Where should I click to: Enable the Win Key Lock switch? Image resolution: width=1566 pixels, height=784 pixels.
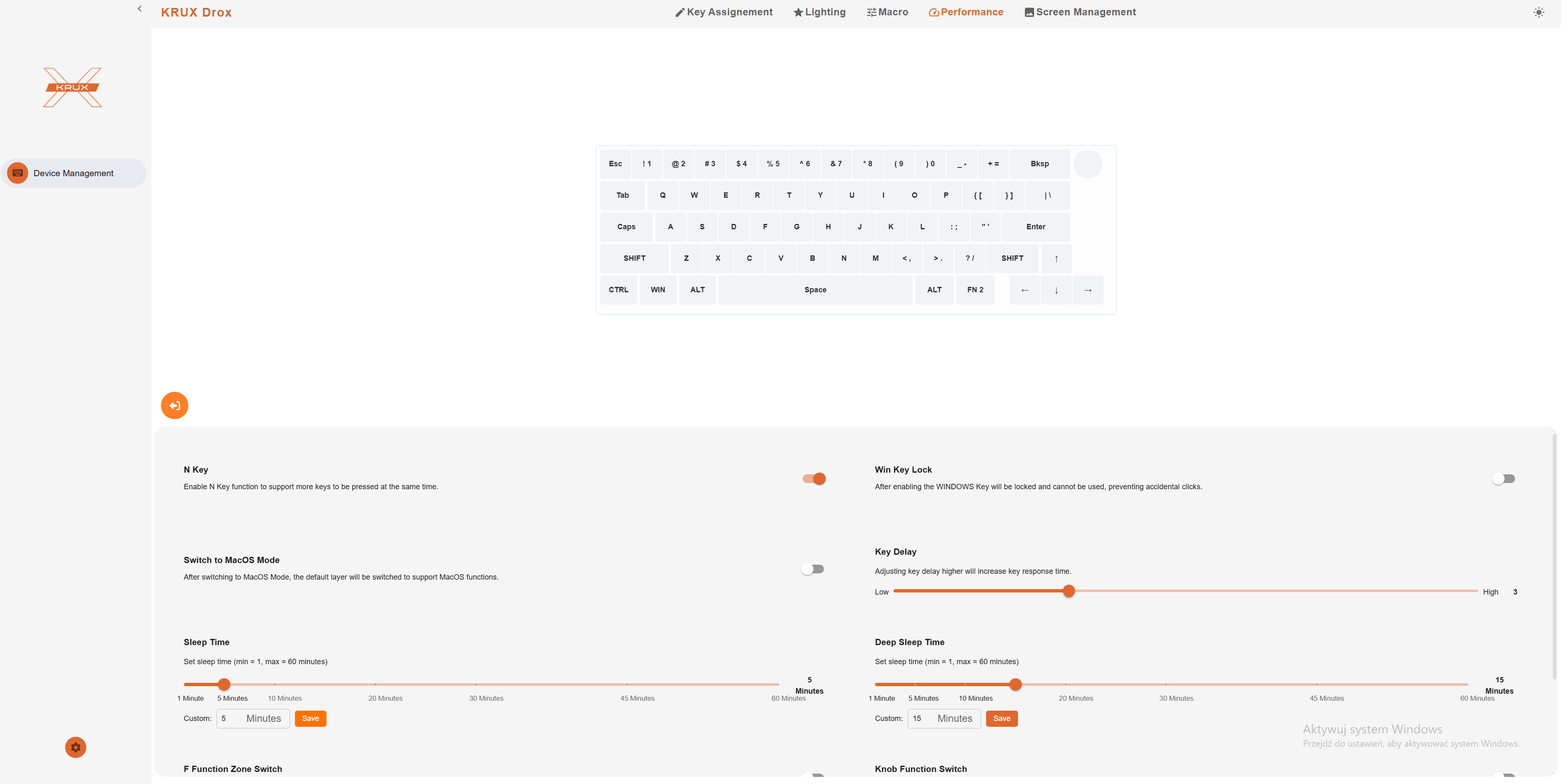point(1503,479)
